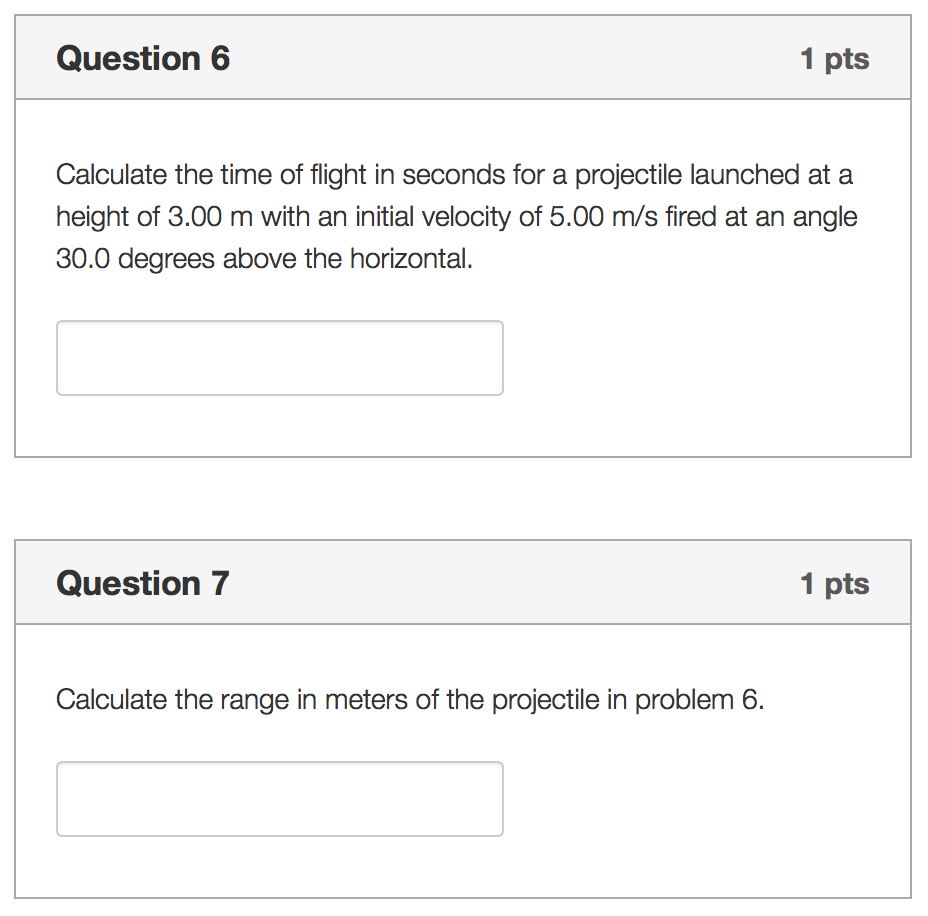
Task: Select the Question 6 header
Action: [x=142, y=59]
